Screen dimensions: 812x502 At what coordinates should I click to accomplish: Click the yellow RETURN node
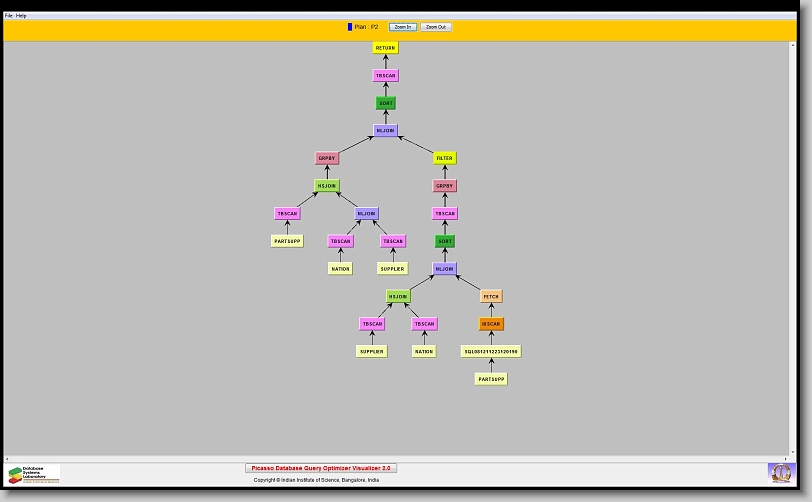tap(385, 48)
